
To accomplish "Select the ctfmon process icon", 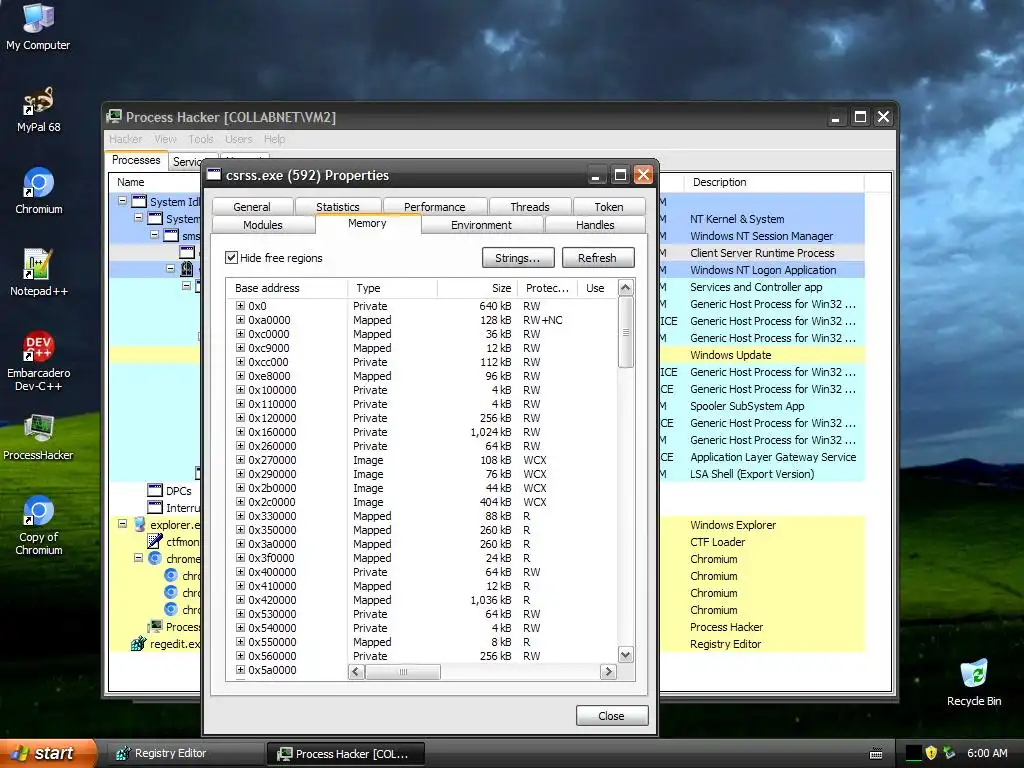I will pyautogui.click(x=155, y=541).
